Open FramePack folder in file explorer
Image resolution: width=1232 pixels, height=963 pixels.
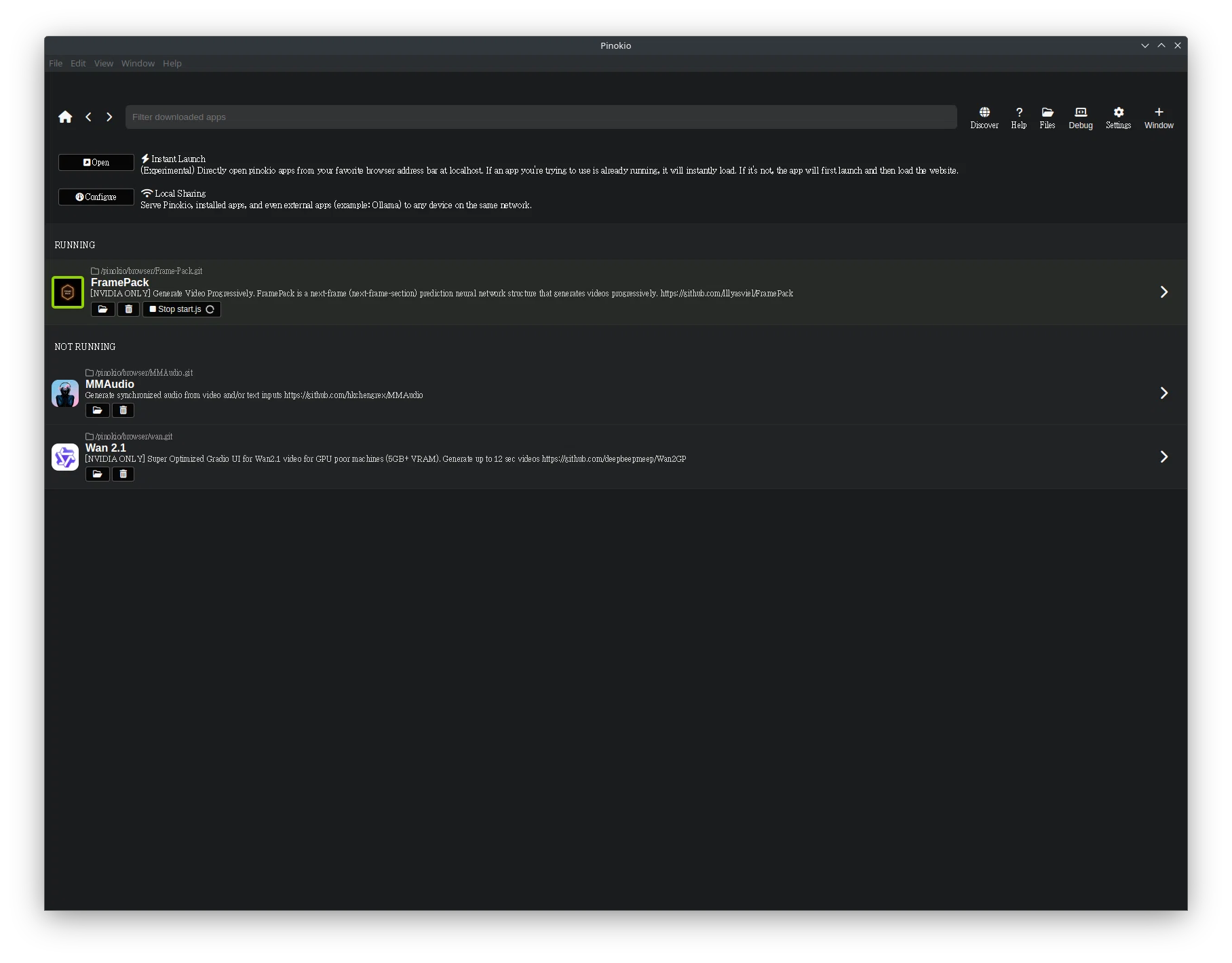pos(102,309)
